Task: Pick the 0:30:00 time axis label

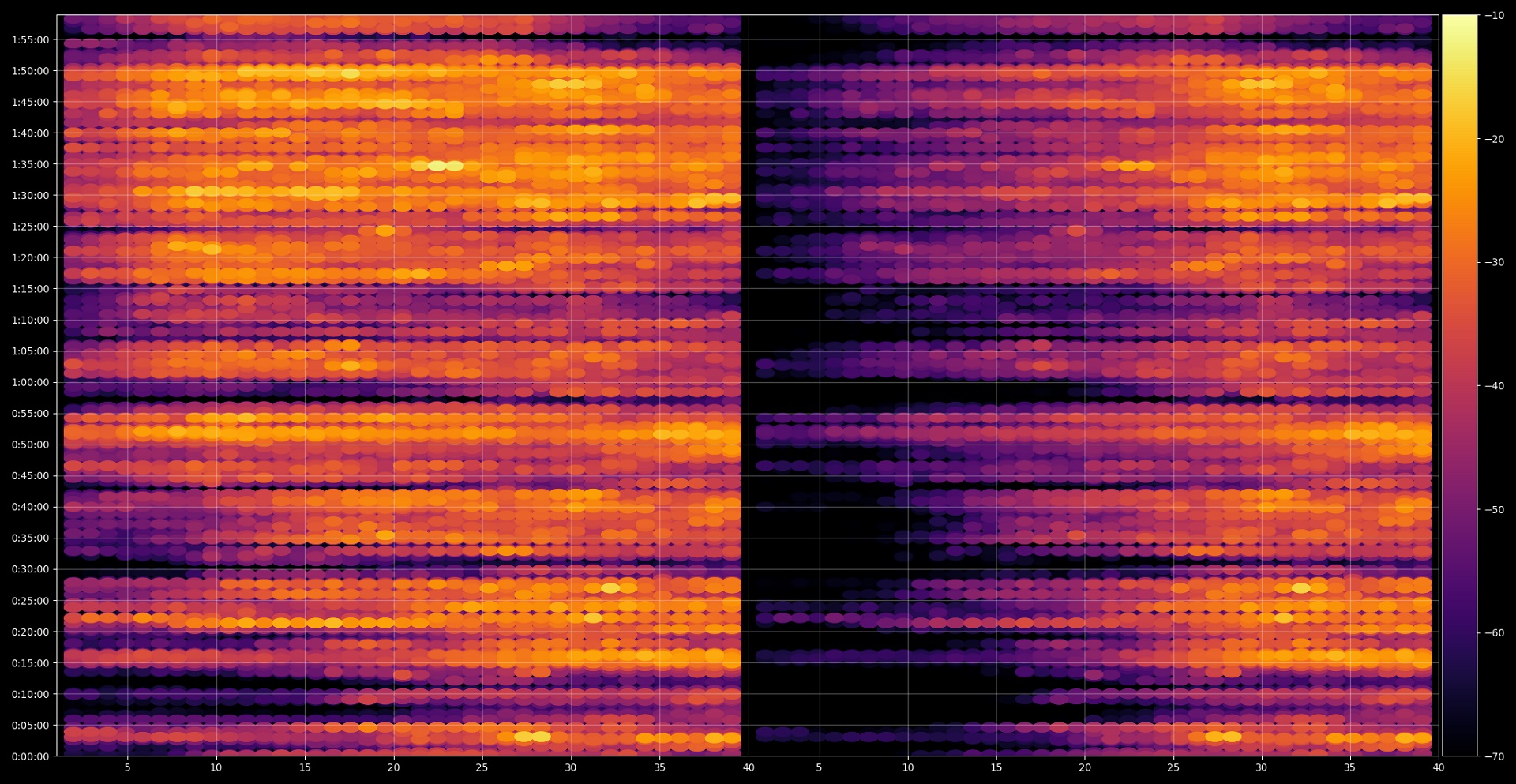Action: [x=30, y=569]
